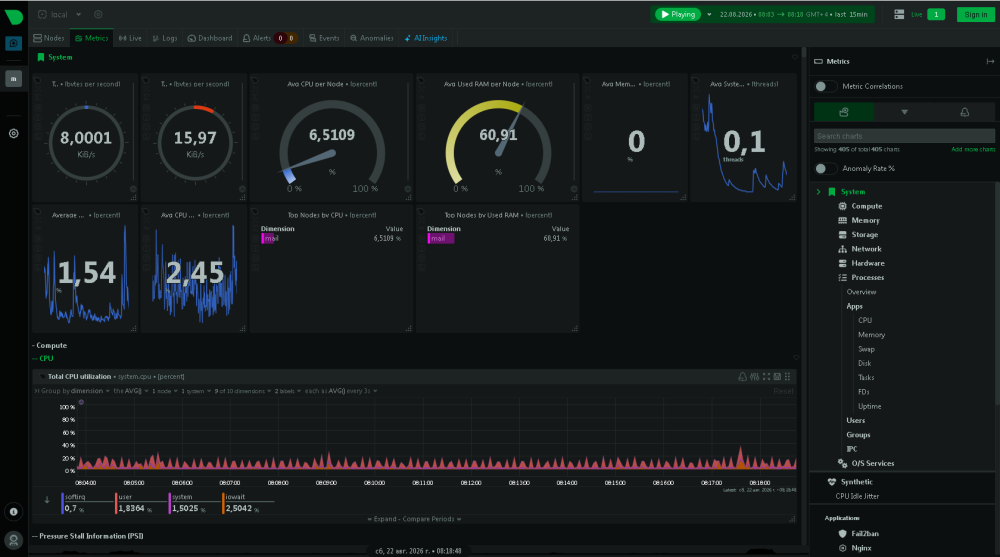The height and width of the screenshot is (557, 1000).
Task: Expand Total CPU utilization chart to fullscreen
Action: click(x=766, y=376)
